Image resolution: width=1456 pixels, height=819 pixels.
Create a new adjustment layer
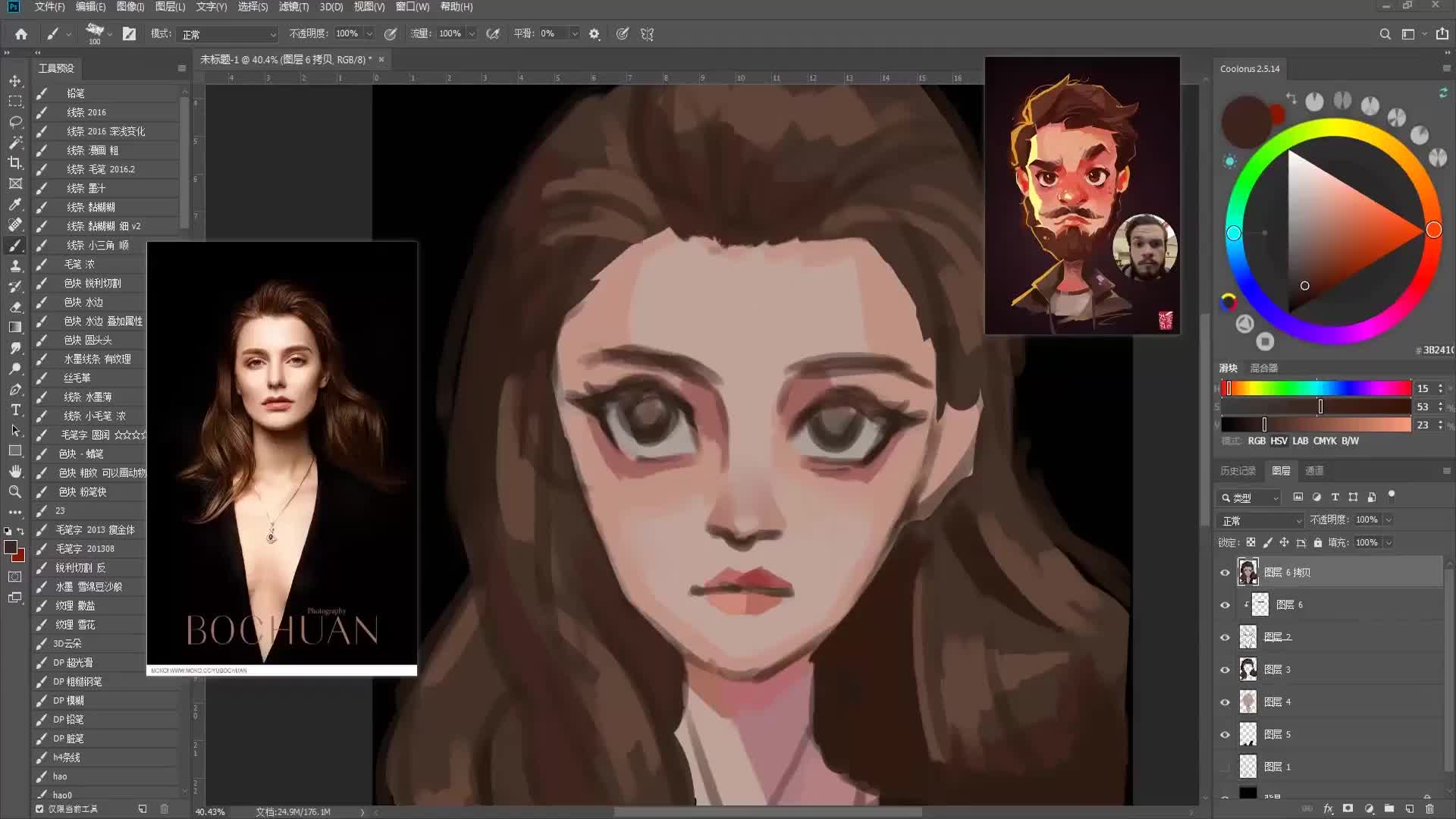(1369, 809)
